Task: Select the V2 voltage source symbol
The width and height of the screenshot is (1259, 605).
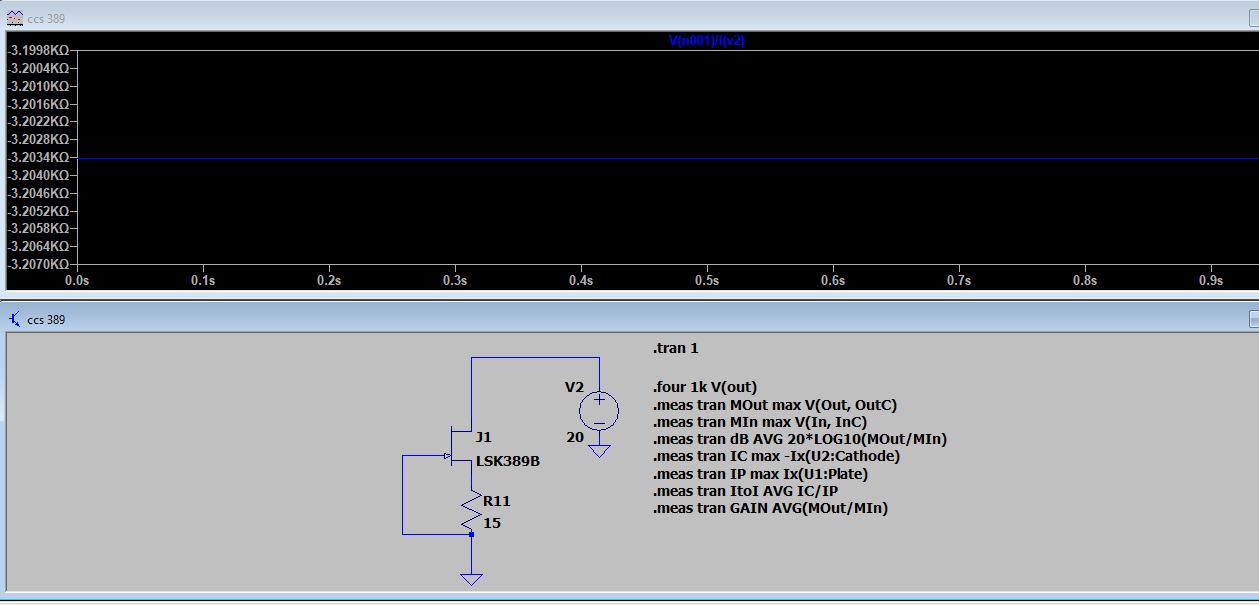Action: (x=599, y=410)
